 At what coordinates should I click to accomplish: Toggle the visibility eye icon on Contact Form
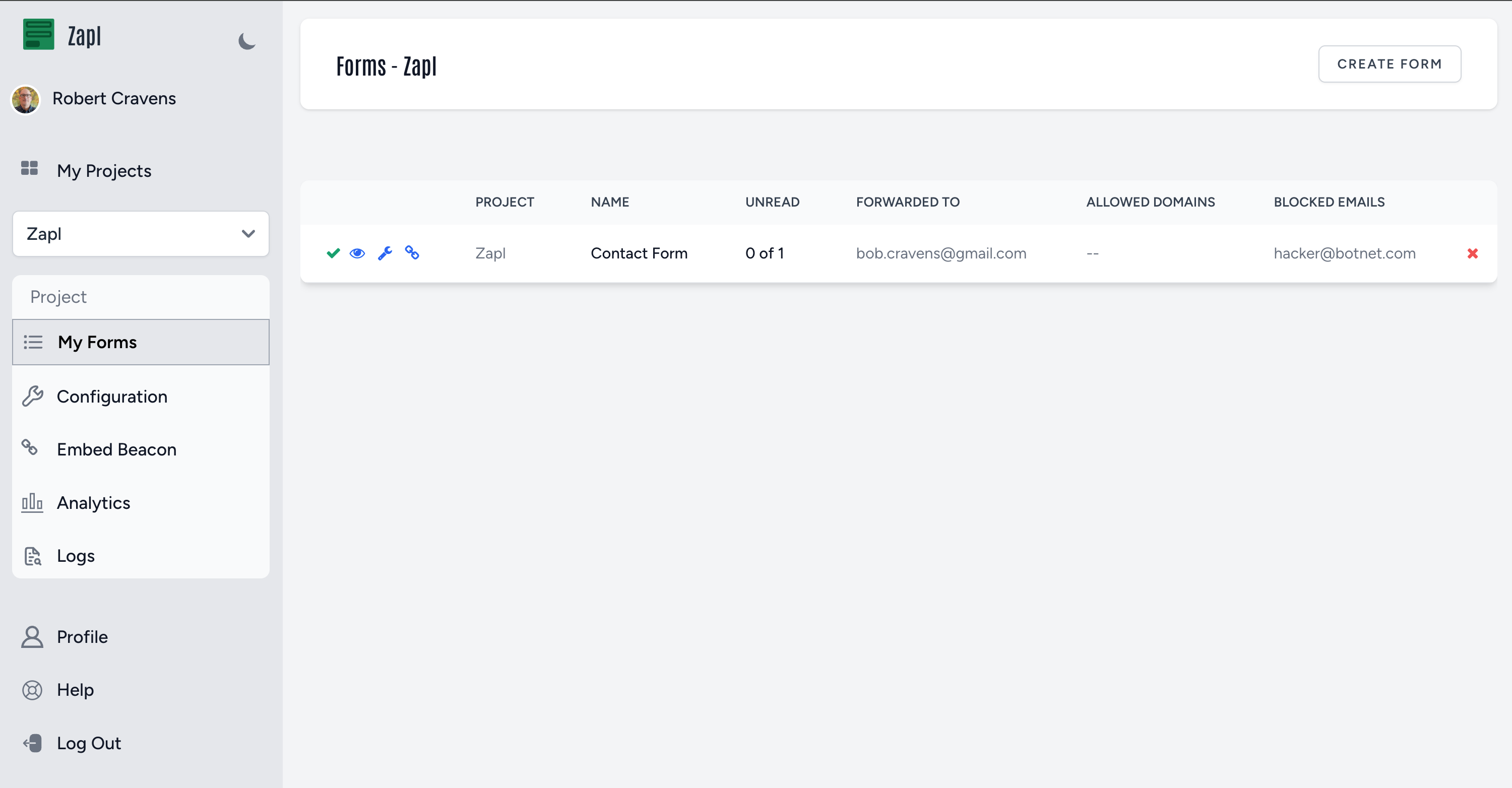(x=358, y=253)
